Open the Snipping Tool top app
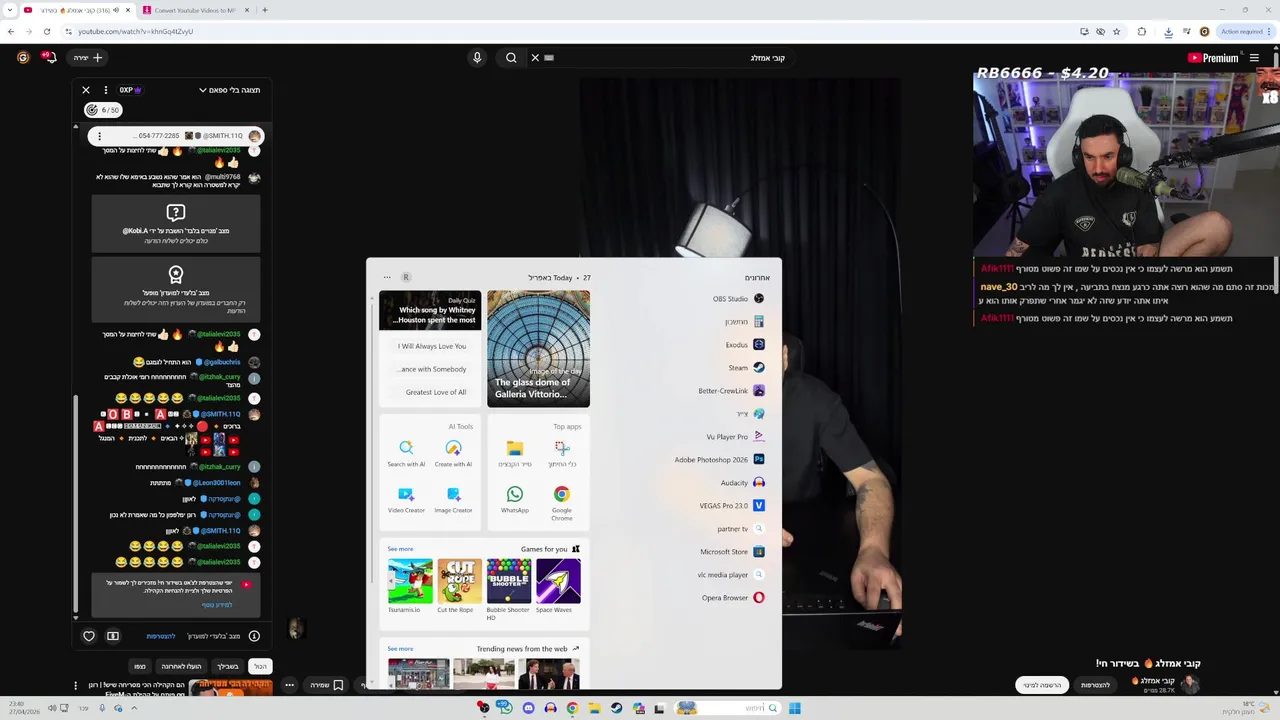Screen dimensions: 1280x720 click(562, 453)
